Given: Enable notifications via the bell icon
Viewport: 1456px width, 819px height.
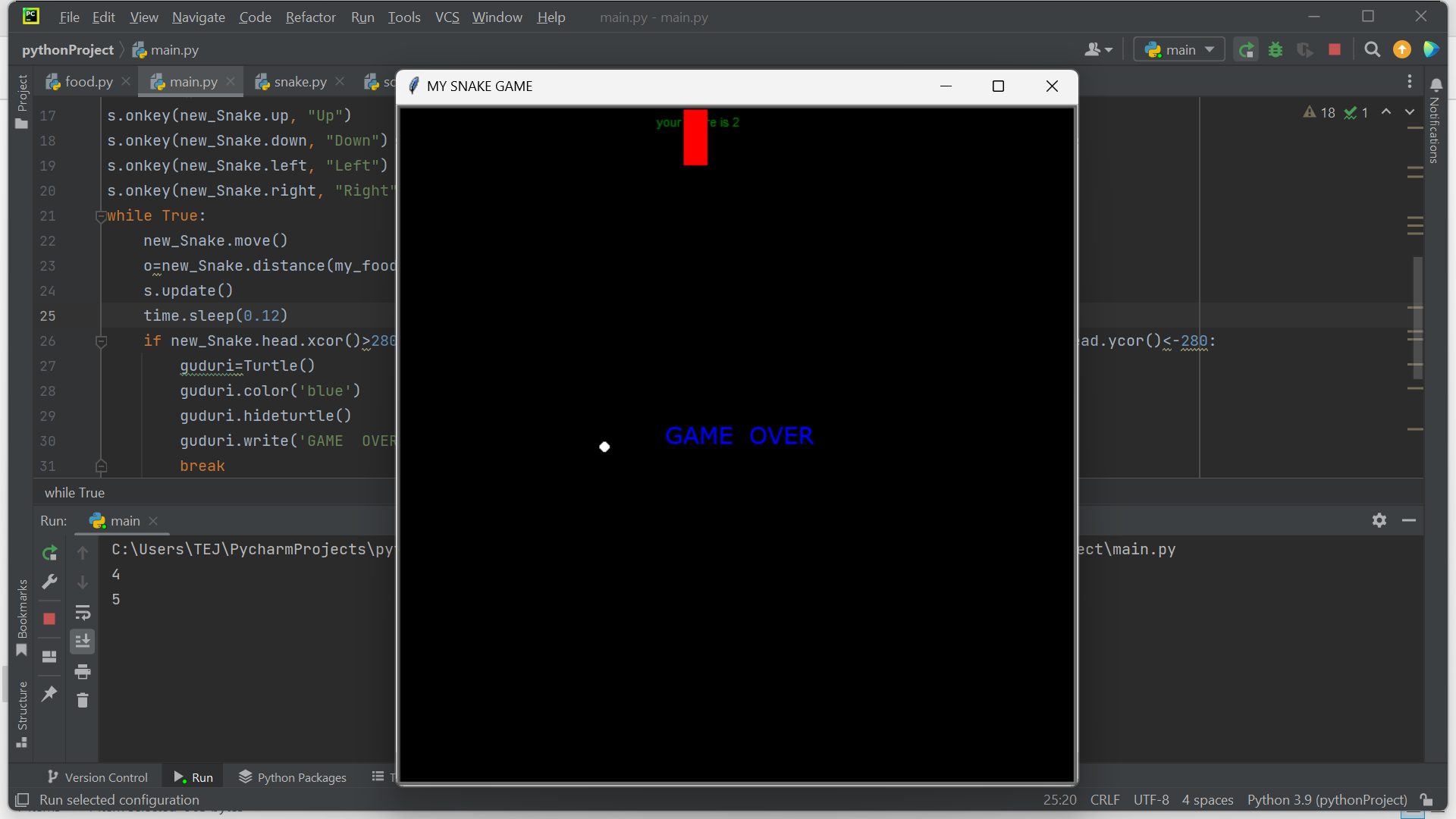Looking at the screenshot, I should pyautogui.click(x=1436, y=83).
